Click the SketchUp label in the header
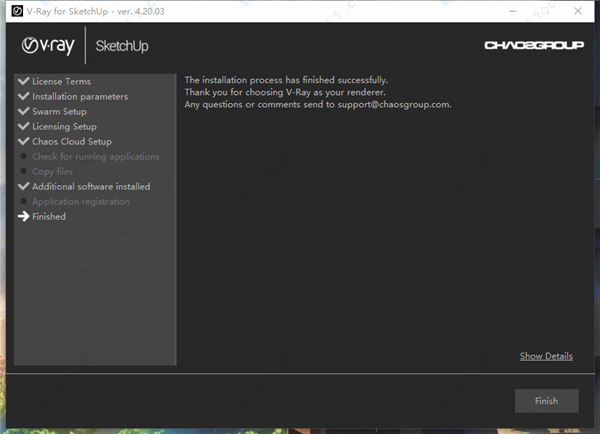The image size is (600, 434). click(x=123, y=46)
